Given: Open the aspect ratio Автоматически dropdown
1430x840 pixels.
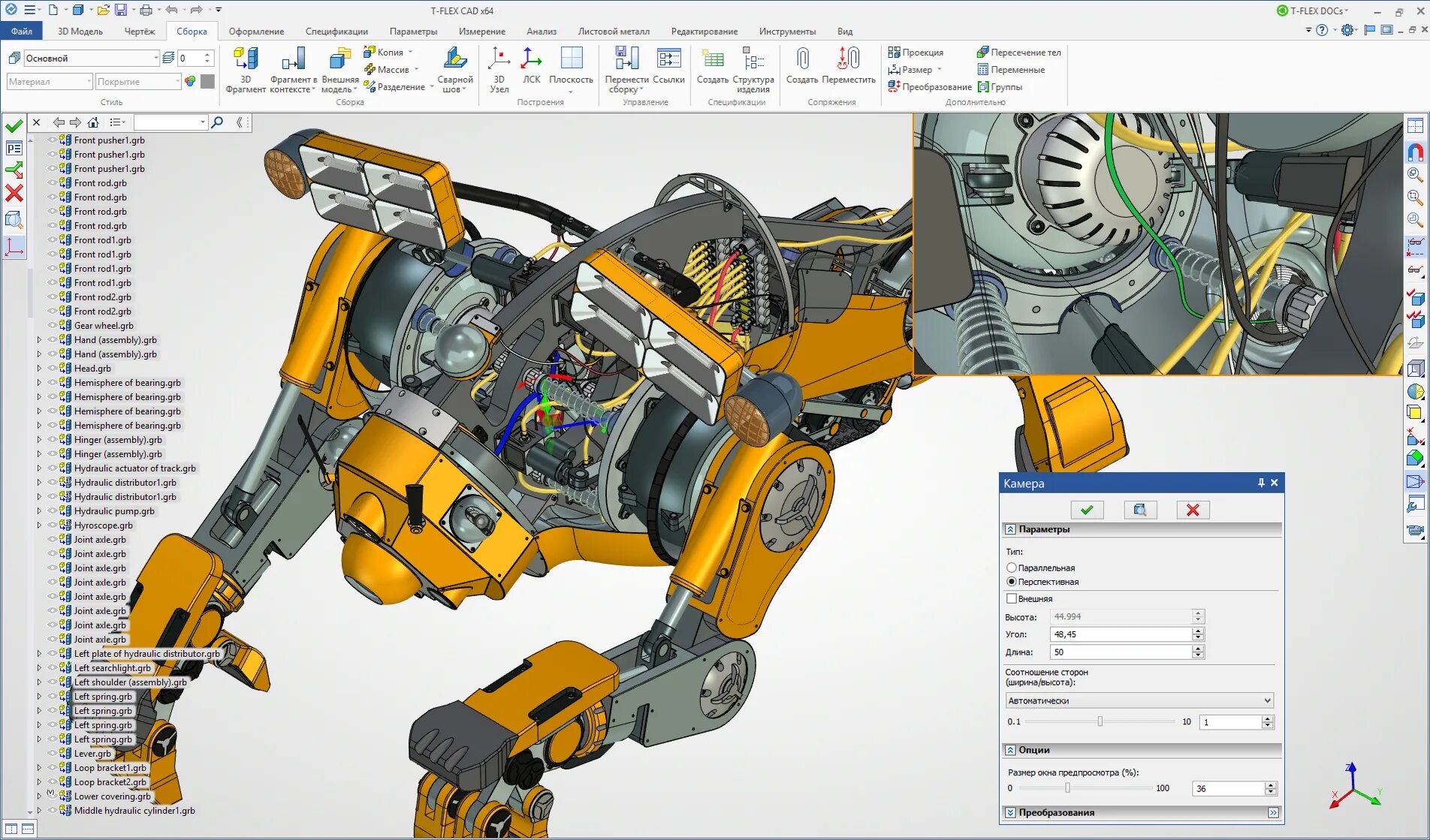Looking at the screenshot, I should (x=1139, y=700).
